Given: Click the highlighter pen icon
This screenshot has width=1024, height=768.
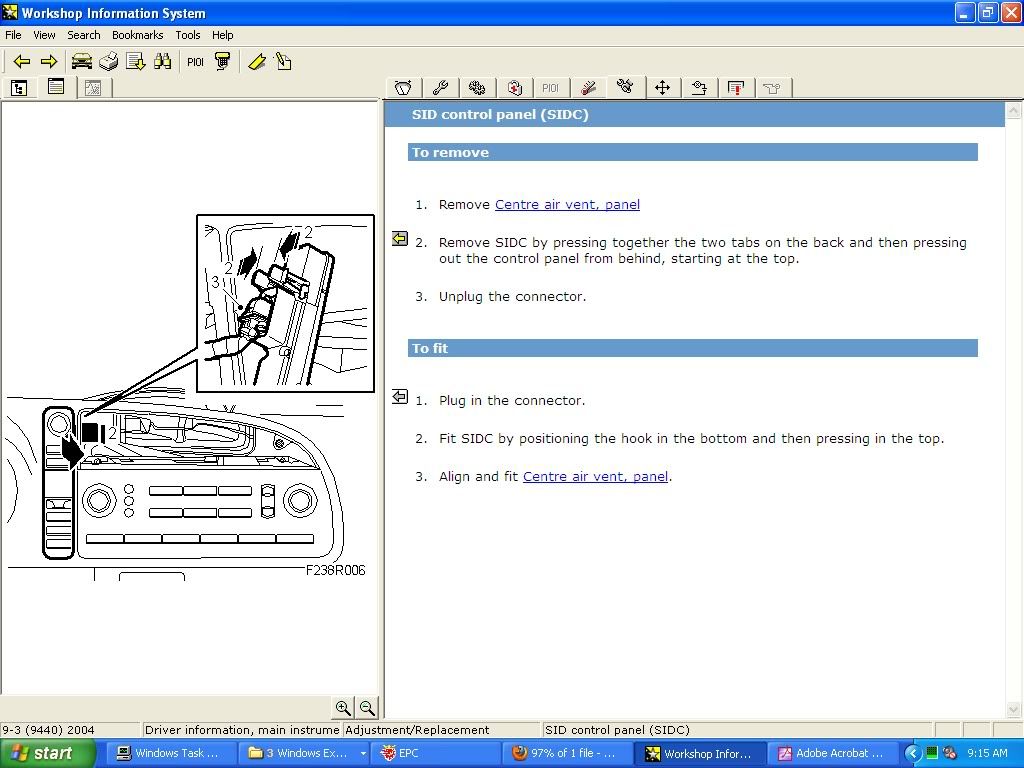Looking at the screenshot, I should point(257,61).
